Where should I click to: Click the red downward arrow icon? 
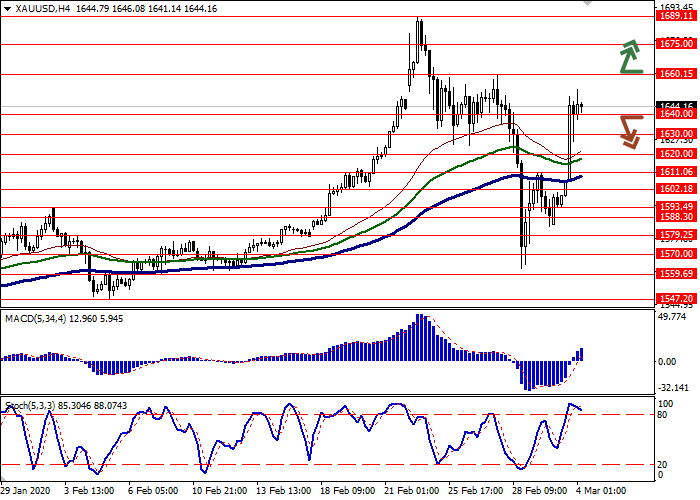click(629, 131)
